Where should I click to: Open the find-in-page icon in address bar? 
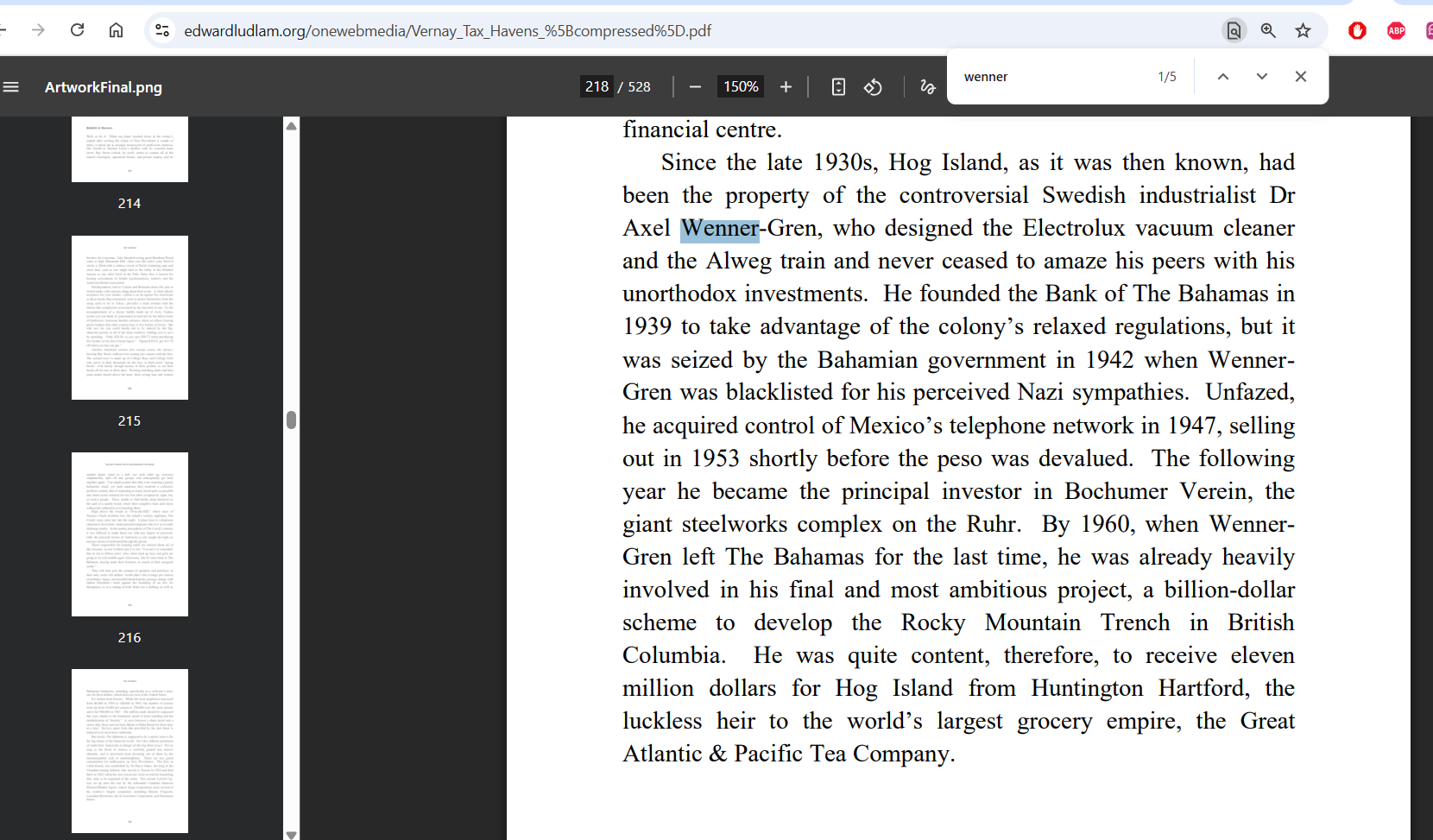click(x=1234, y=30)
